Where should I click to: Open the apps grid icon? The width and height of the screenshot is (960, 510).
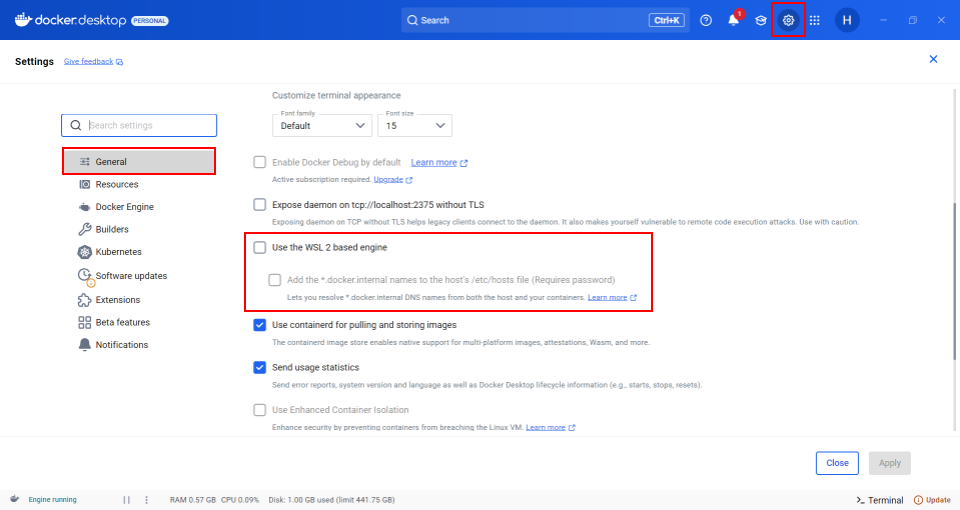[815, 20]
